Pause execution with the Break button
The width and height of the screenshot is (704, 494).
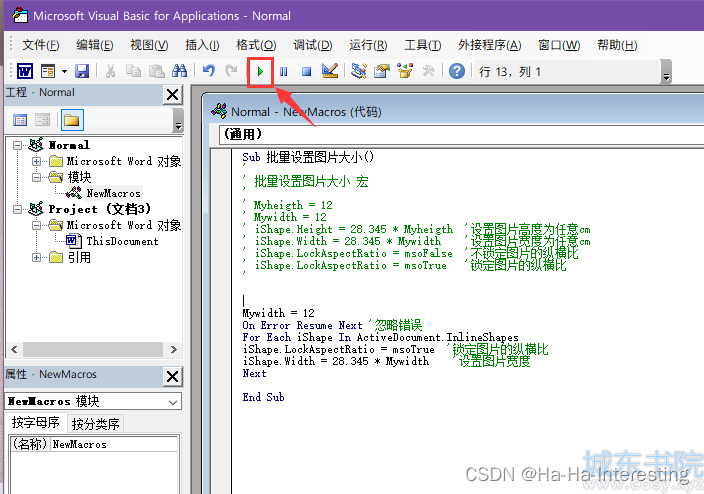283,71
